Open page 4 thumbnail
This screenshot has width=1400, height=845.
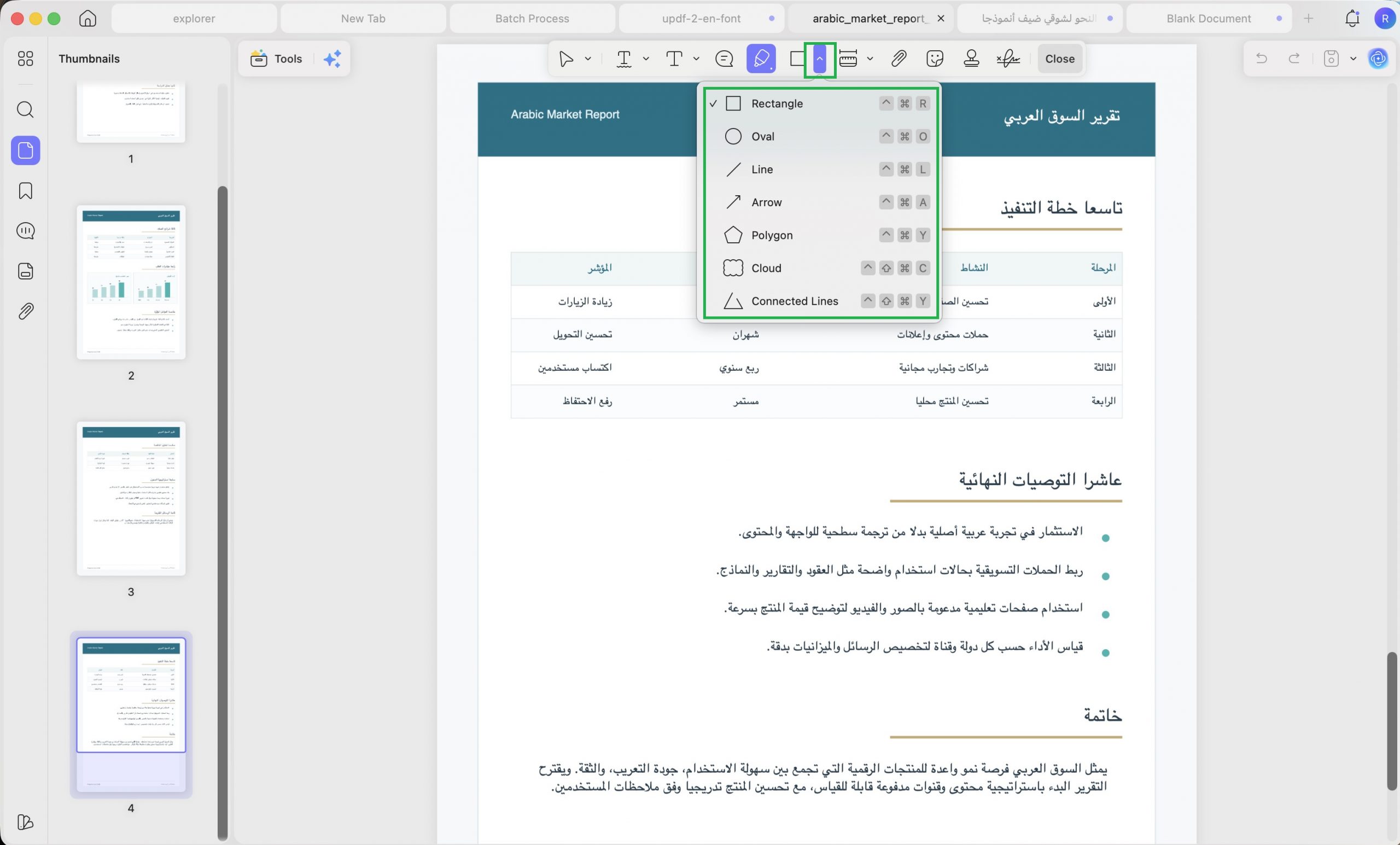[131, 715]
